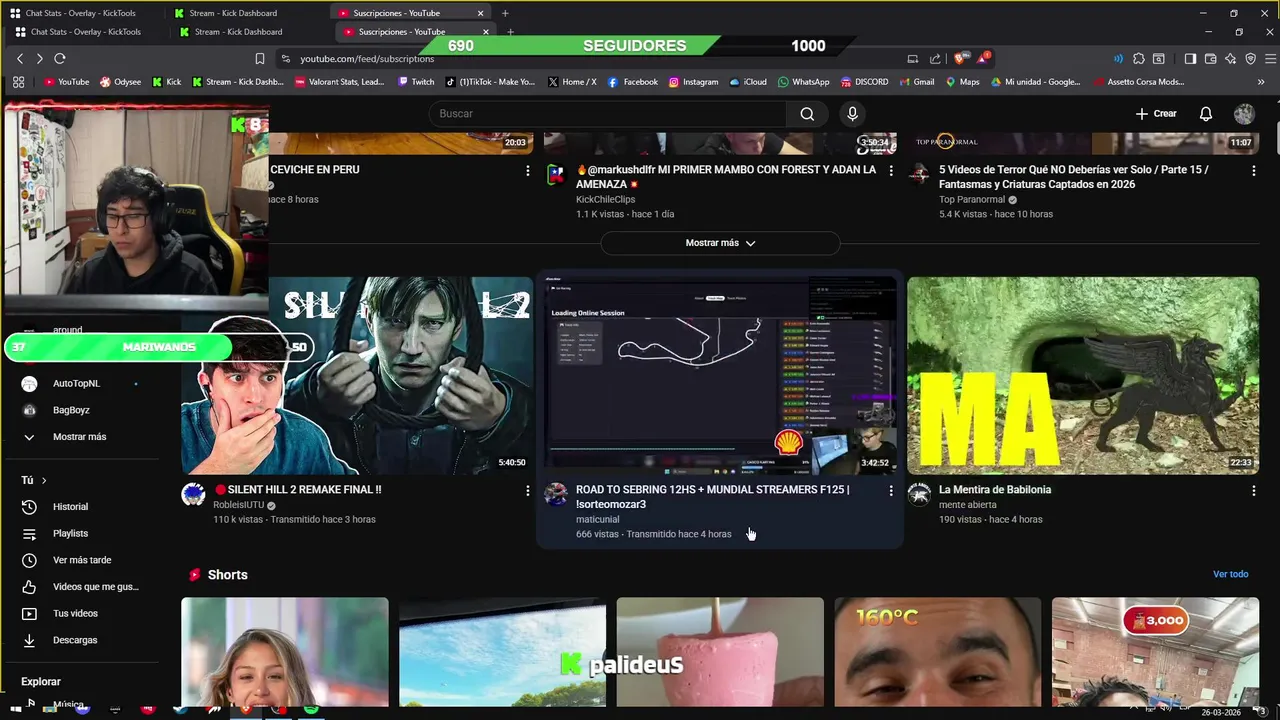Click the browser forward arrow

tap(39, 59)
